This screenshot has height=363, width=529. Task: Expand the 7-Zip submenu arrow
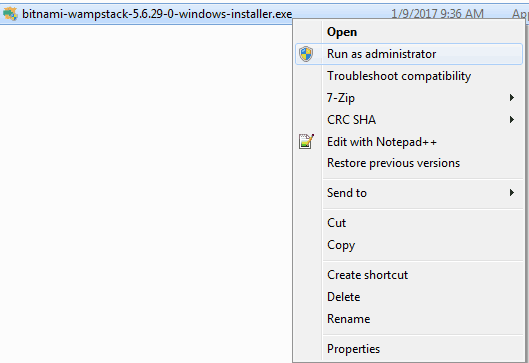tap(512, 98)
